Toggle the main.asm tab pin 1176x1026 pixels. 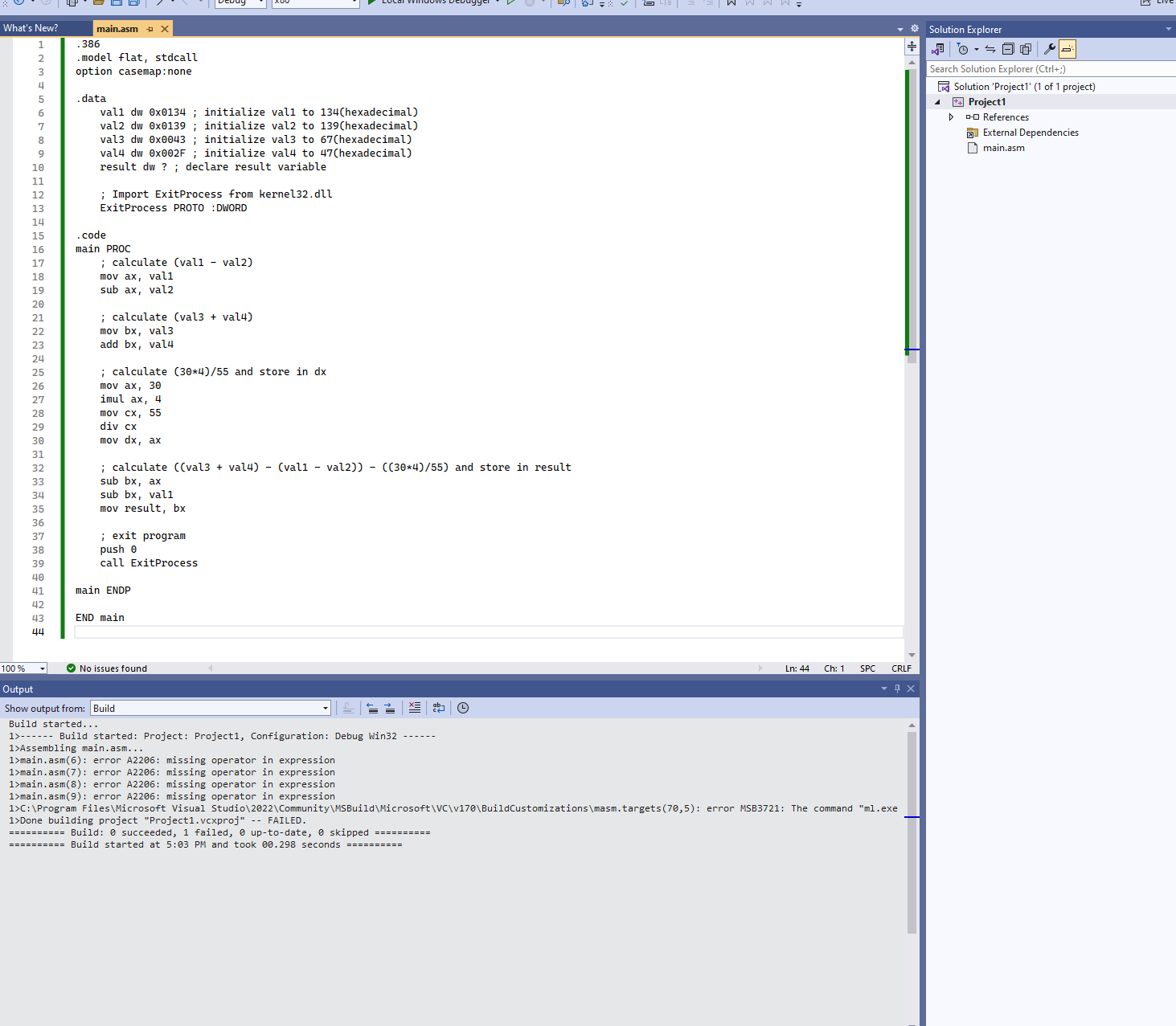tap(150, 27)
